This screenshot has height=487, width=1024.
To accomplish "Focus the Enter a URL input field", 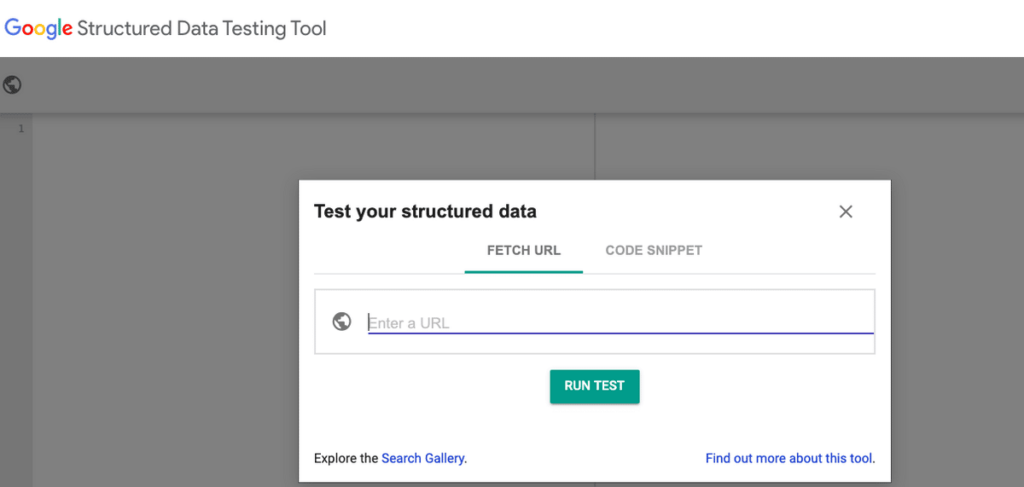I will (x=620, y=322).
